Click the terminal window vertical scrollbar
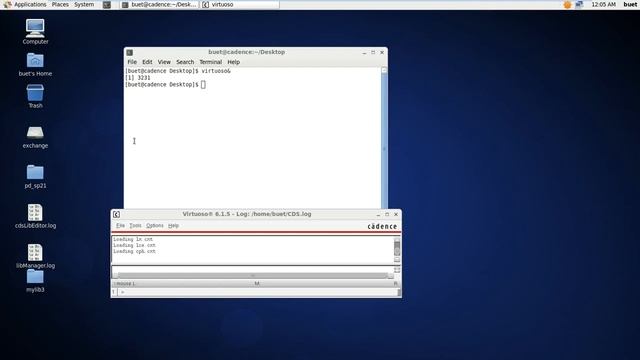 coord(384,139)
